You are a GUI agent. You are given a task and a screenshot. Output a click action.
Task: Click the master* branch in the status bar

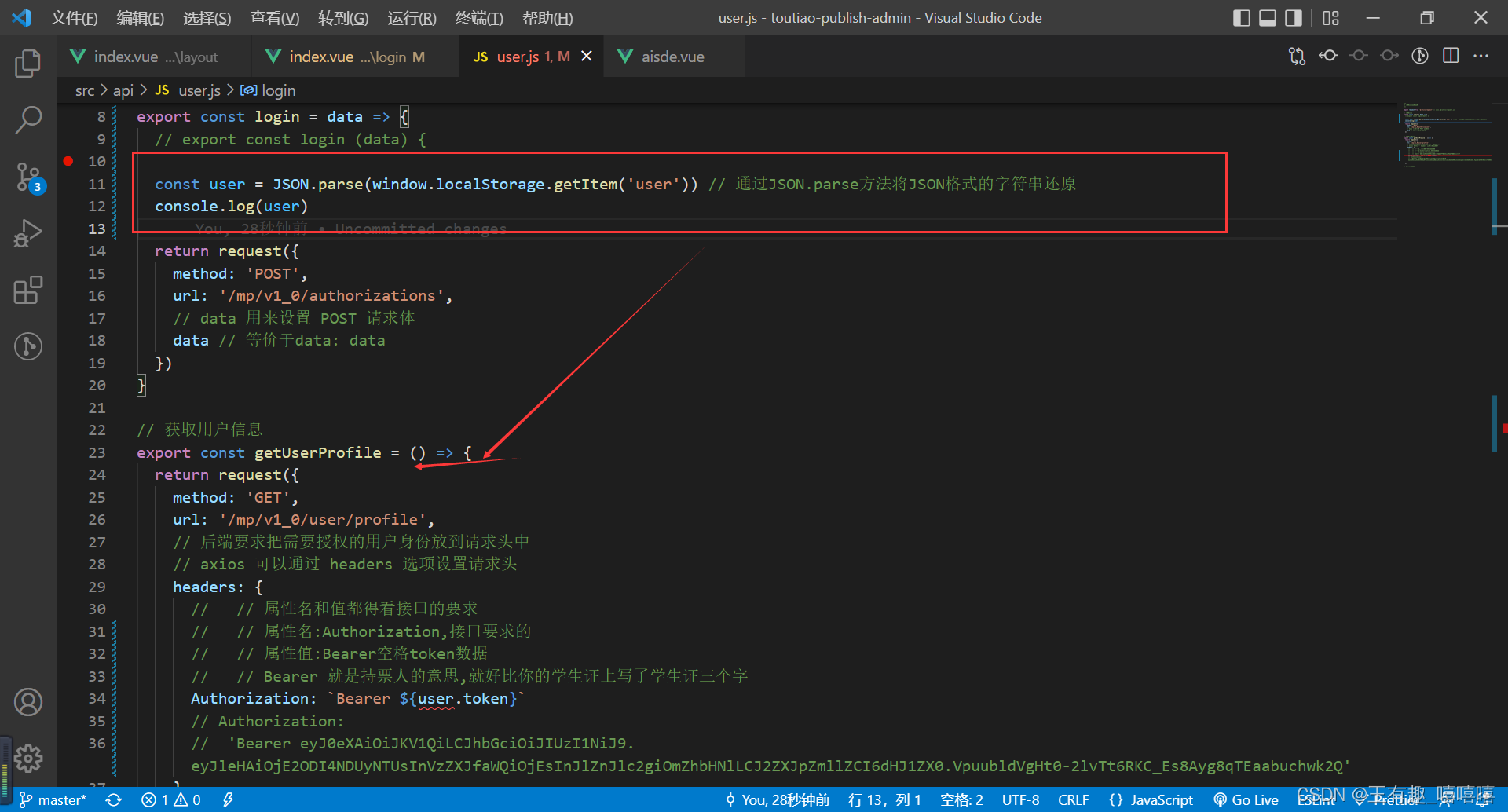click(53, 799)
